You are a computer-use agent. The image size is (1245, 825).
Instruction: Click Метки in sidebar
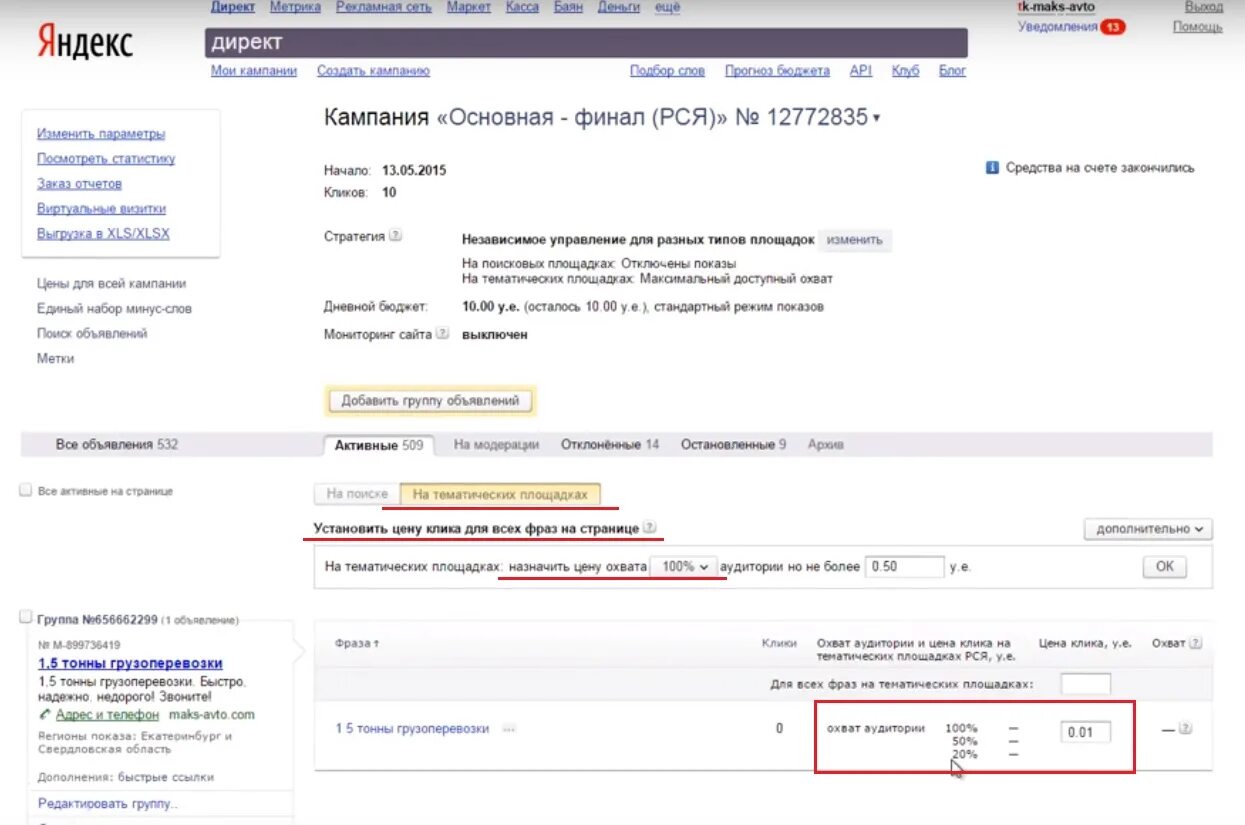coord(55,359)
